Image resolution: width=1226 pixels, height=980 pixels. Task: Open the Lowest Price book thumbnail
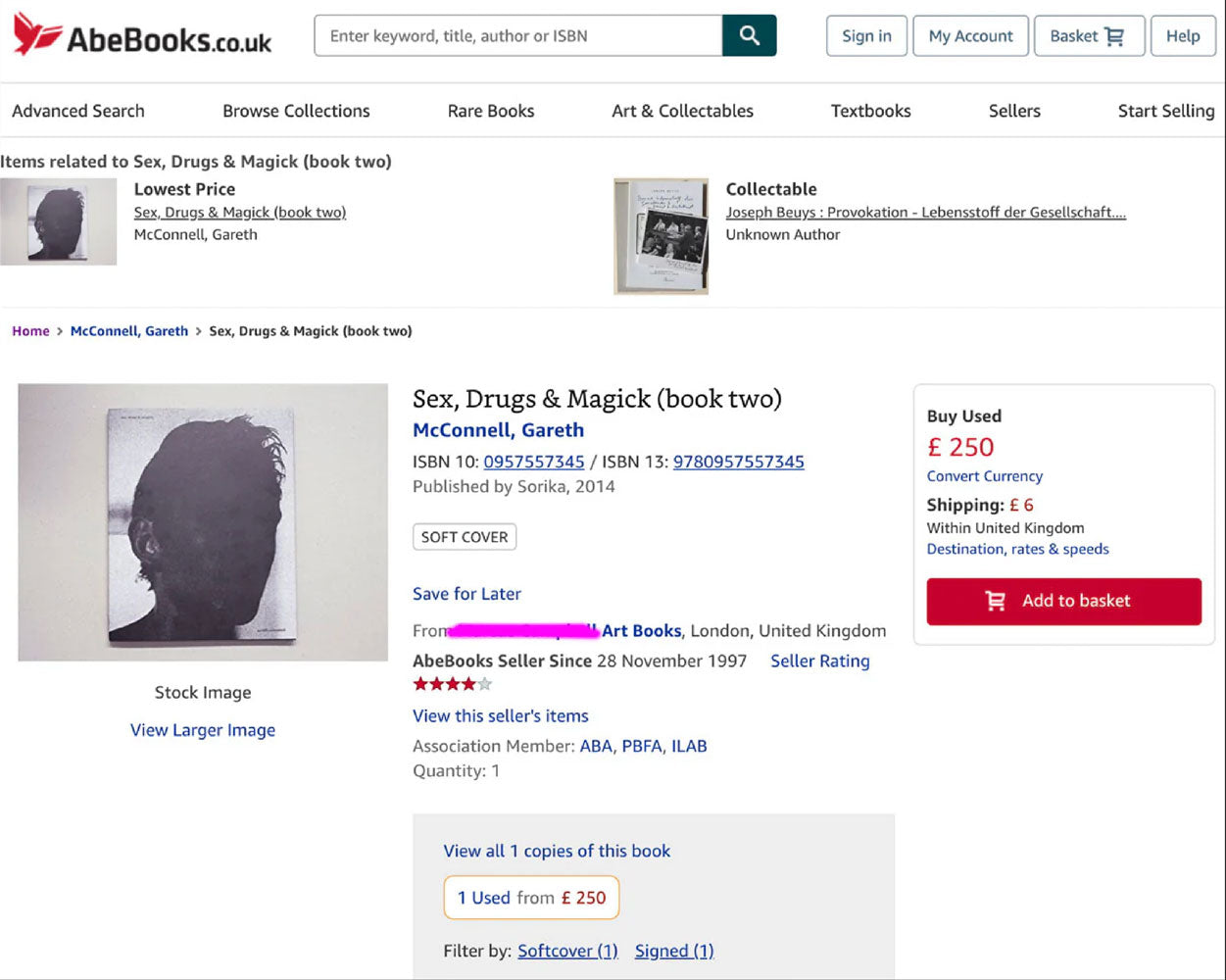[59, 222]
